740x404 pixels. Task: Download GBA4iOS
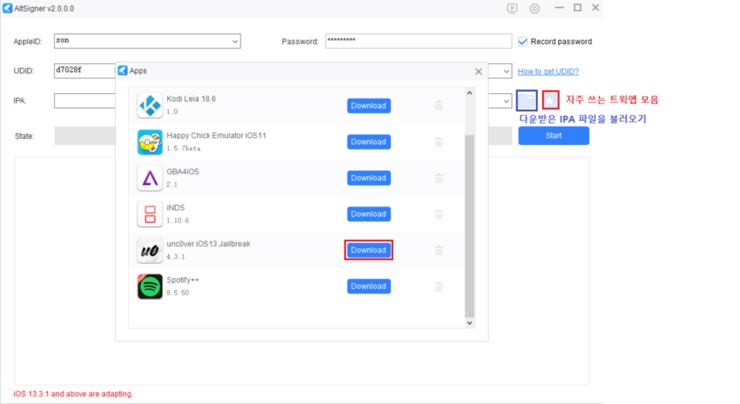point(369,178)
